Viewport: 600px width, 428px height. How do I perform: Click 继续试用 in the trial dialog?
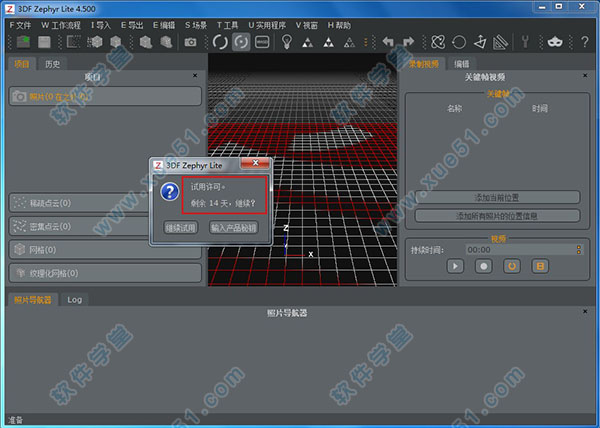click(x=181, y=228)
